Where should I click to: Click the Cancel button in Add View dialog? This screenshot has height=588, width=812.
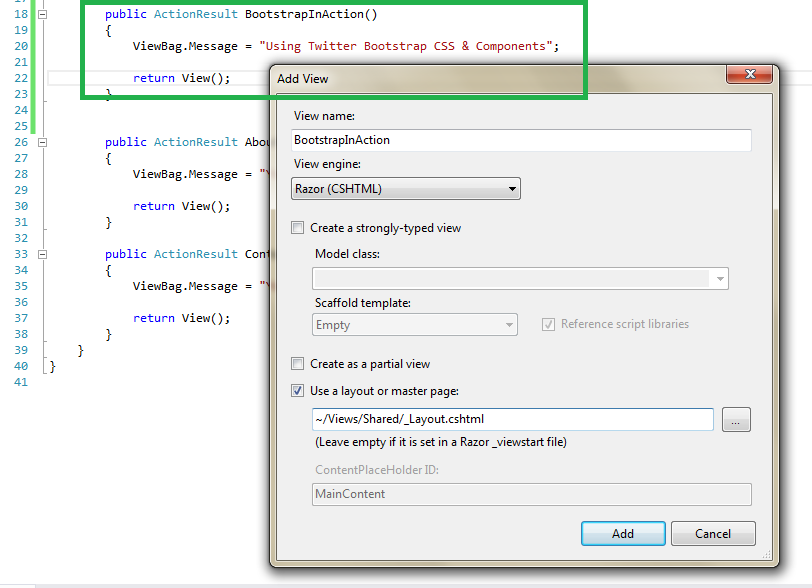tap(713, 533)
